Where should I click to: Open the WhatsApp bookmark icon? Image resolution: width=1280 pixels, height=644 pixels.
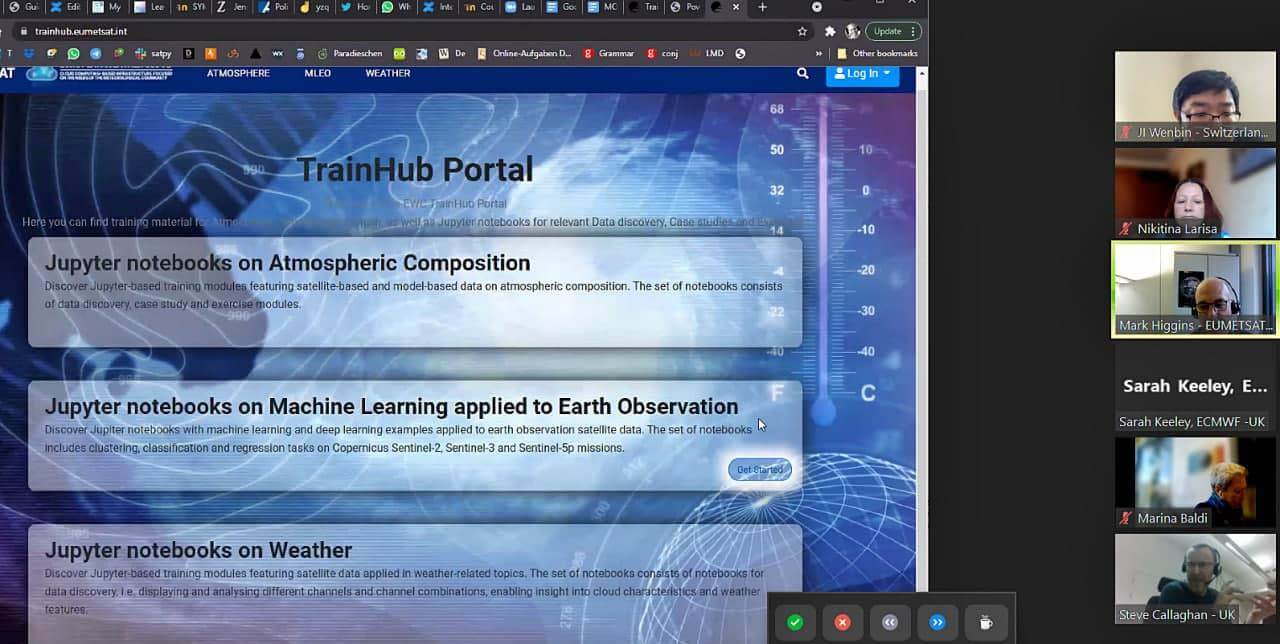[x=73, y=53]
